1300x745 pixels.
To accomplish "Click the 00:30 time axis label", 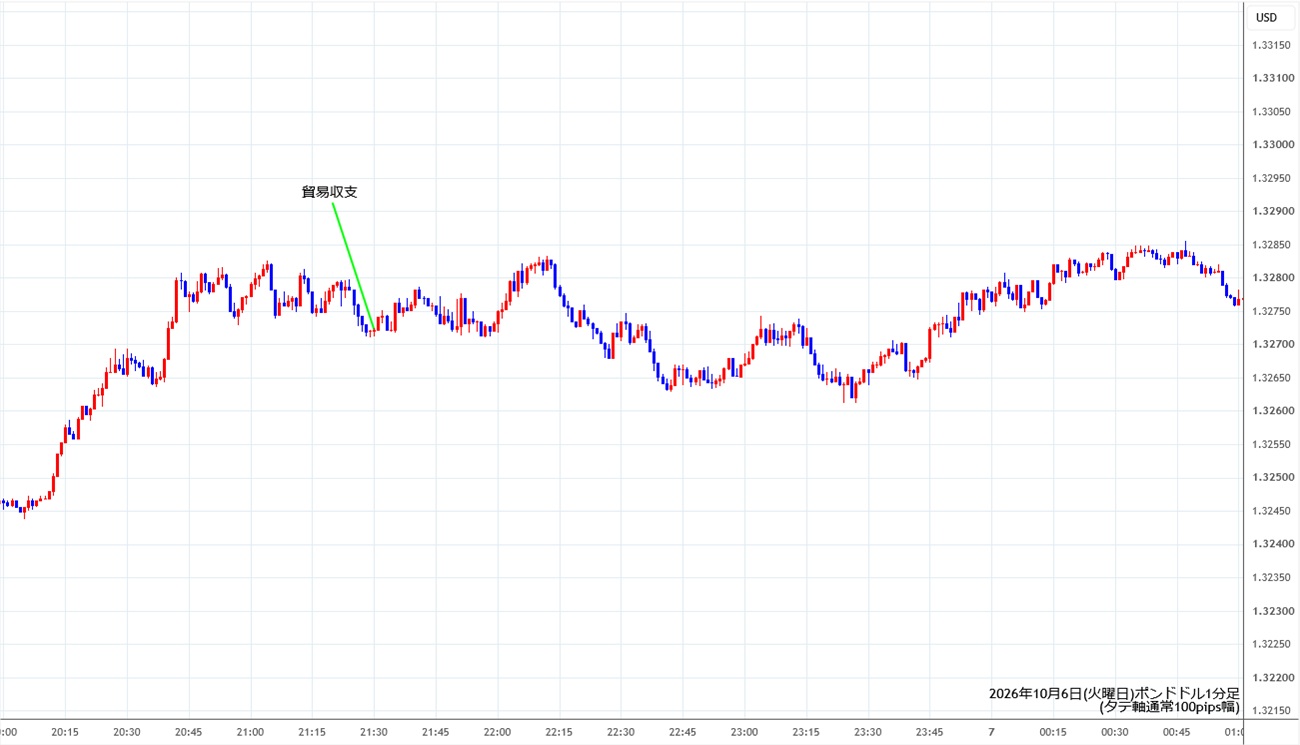I will [x=1115, y=732].
